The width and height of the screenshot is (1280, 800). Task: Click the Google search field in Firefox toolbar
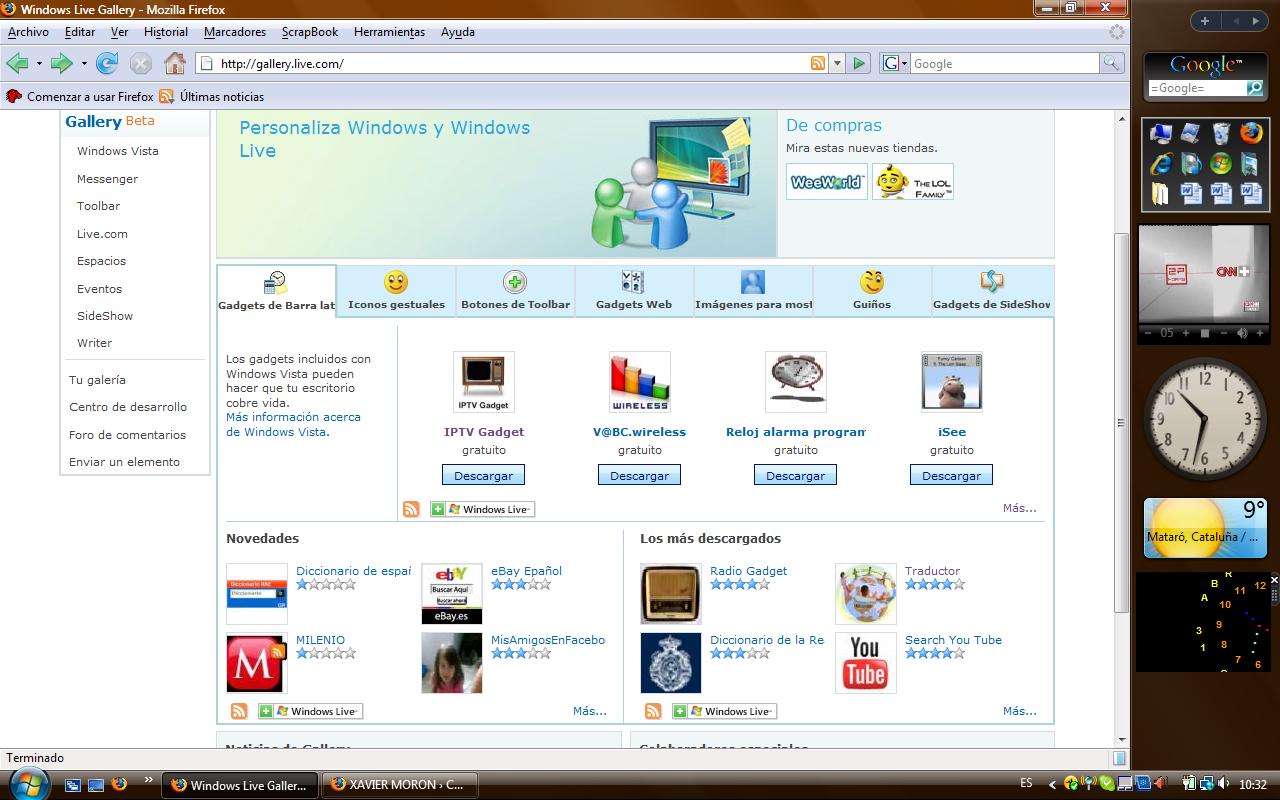pyautogui.click(x=1003, y=63)
